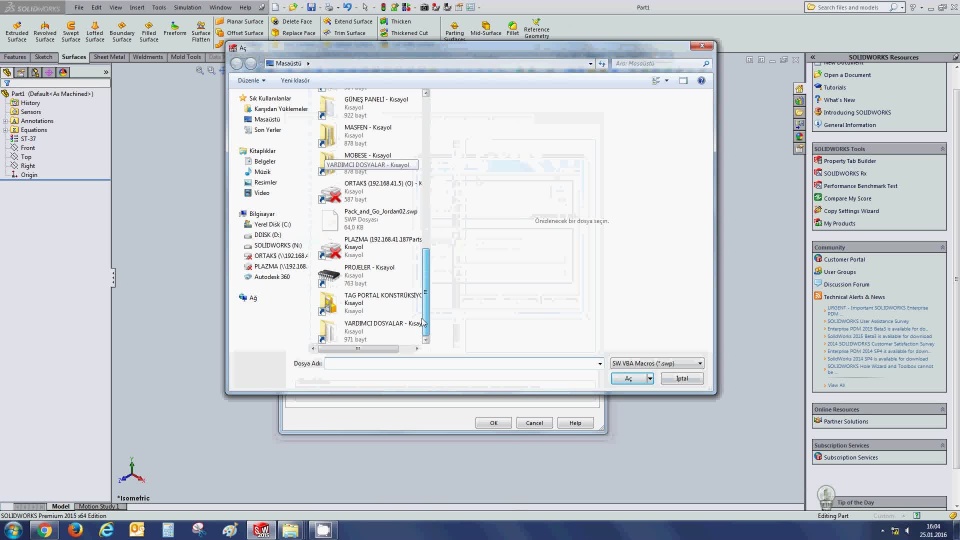The height and width of the screenshot is (540, 960).
Task: Open Firefox from the taskbar
Action: (75, 530)
